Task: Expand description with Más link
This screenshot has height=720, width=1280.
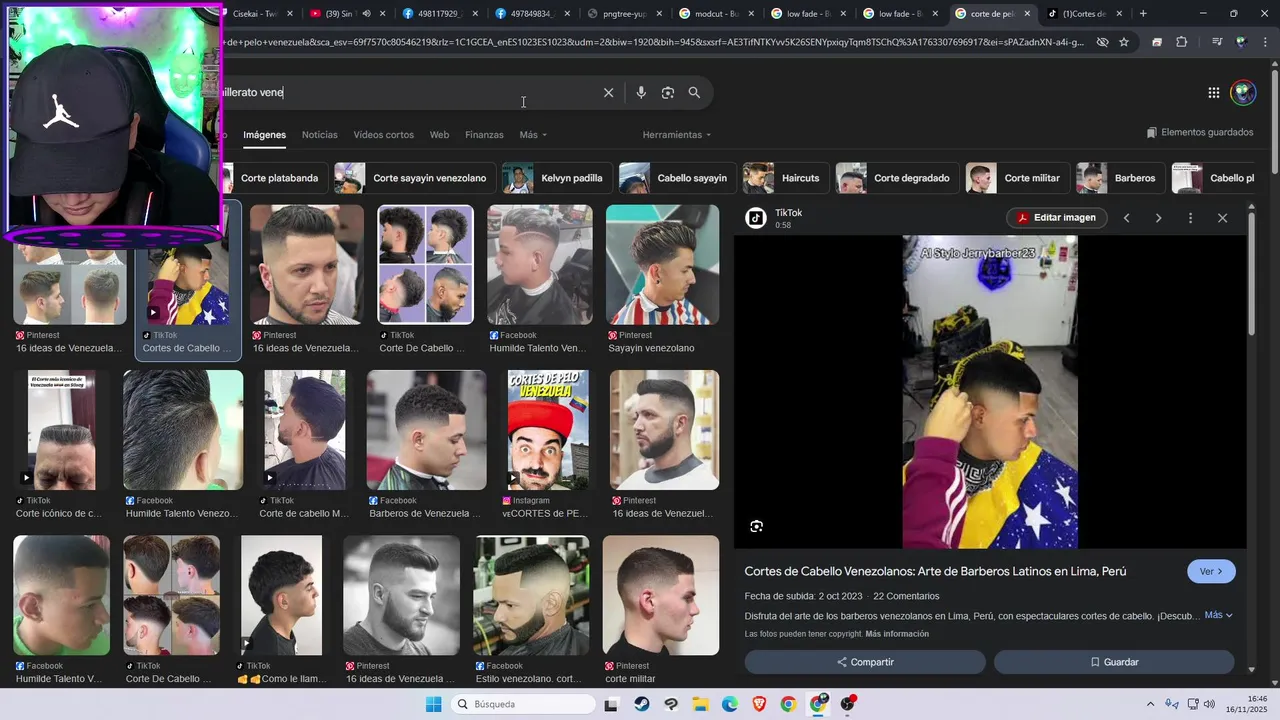Action: [x=1218, y=615]
